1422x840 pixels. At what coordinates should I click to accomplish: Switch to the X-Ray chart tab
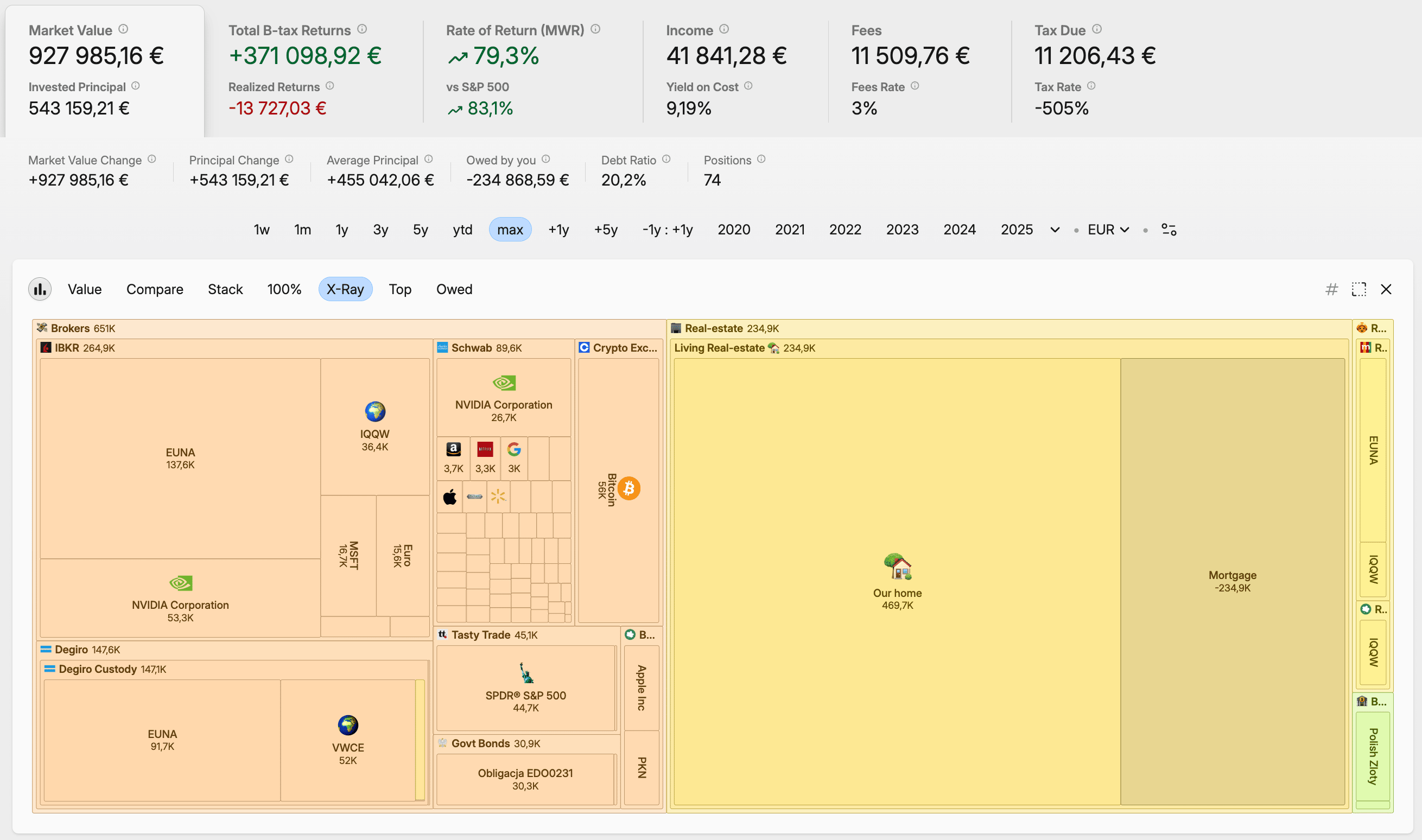[345, 289]
